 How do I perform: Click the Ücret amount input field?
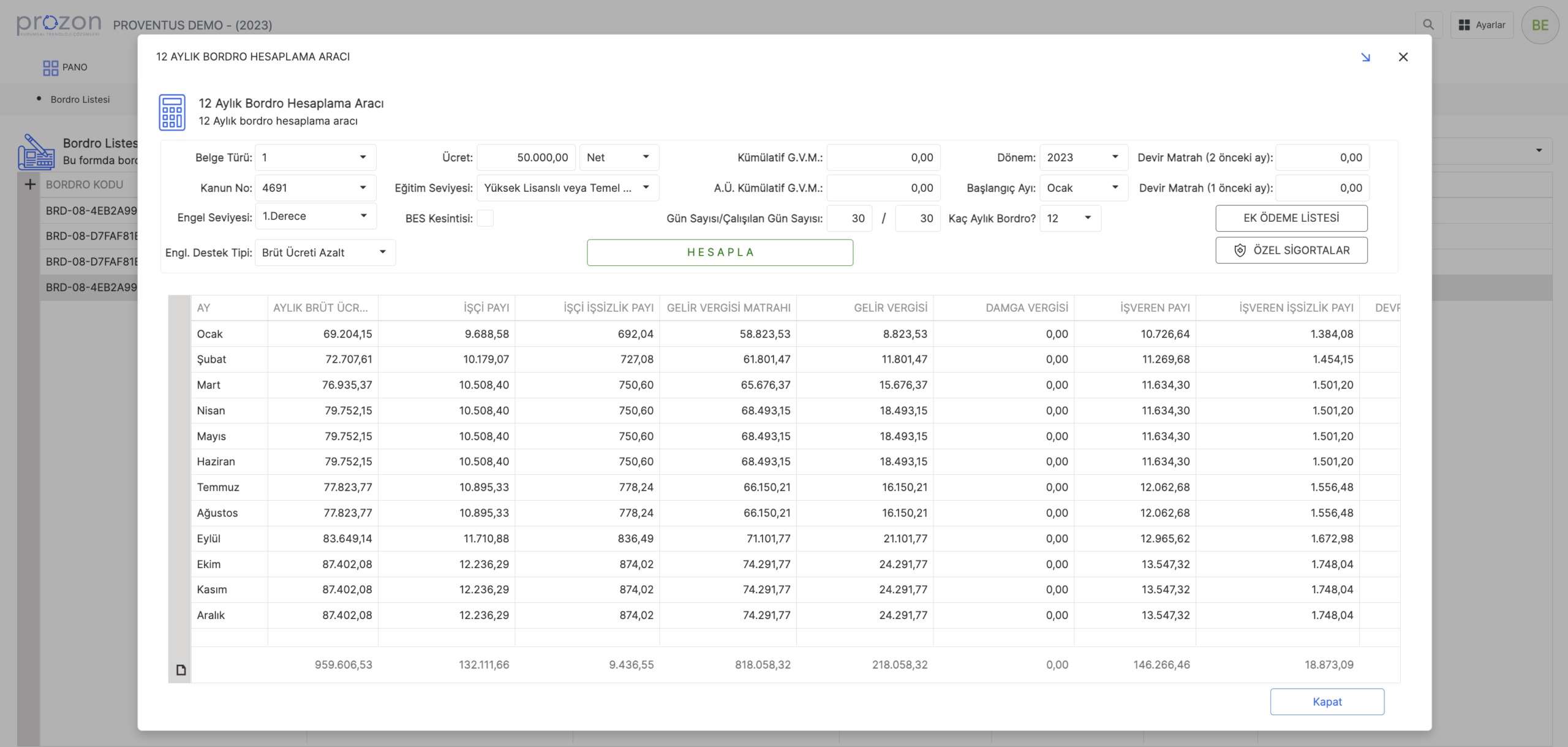click(526, 157)
